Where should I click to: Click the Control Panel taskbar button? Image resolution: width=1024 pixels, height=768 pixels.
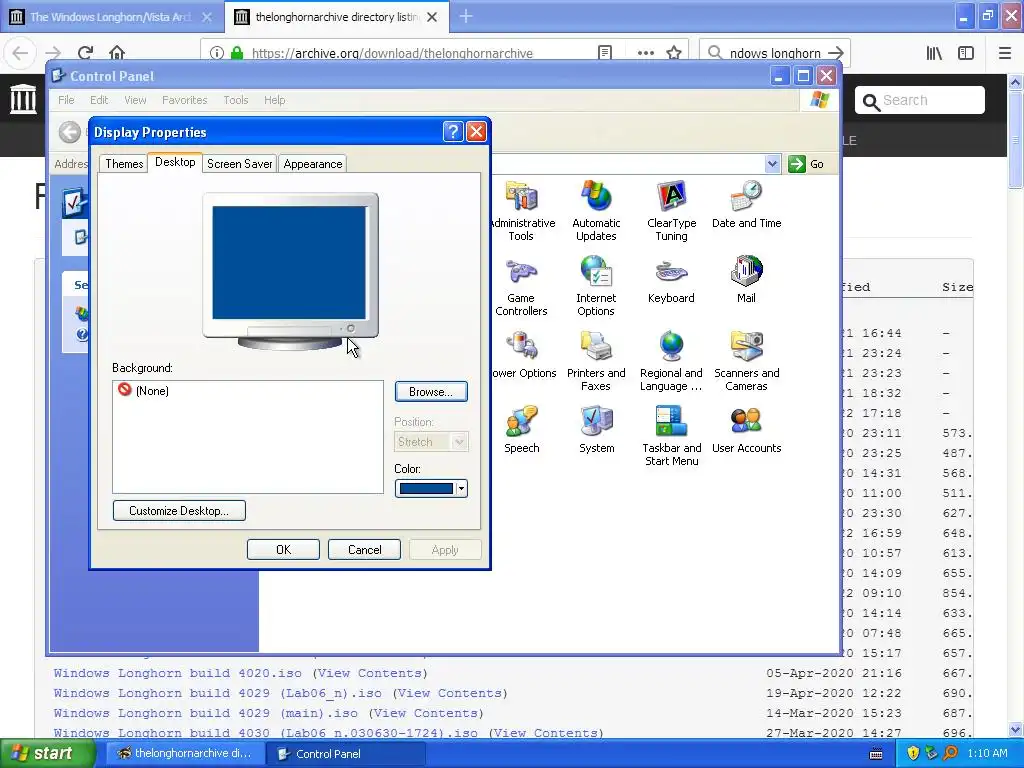(x=346, y=754)
